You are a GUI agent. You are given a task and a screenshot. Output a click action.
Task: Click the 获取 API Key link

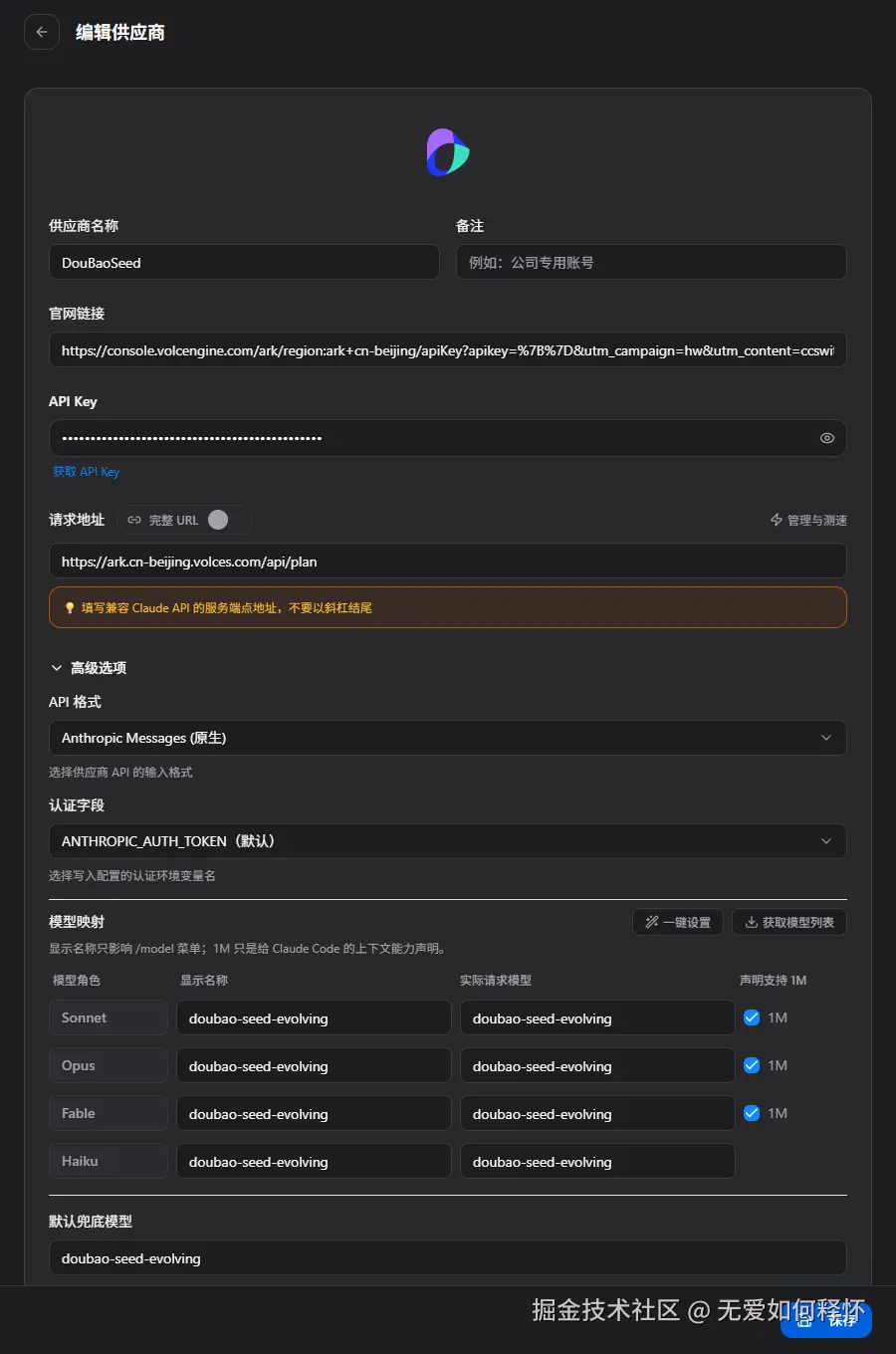click(86, 472)
